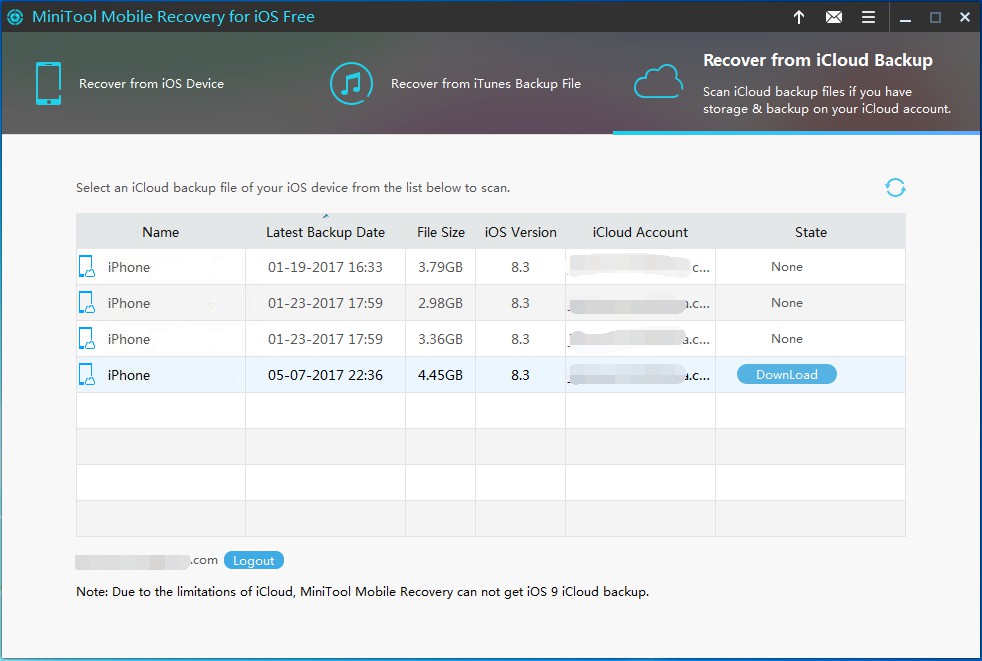
Task: Select date cell 05-07-2017 22:36
Action: (325, 375)
